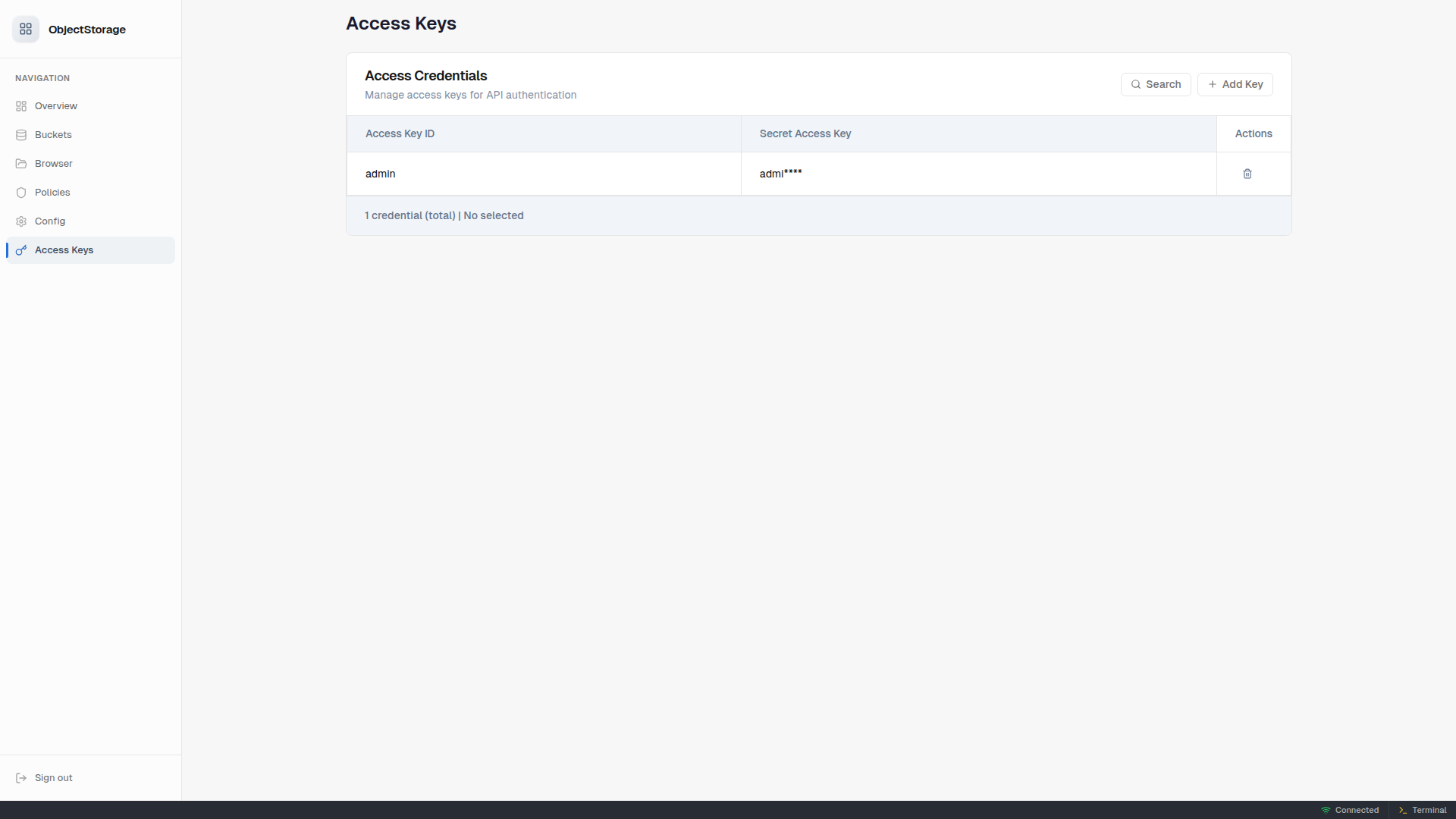Click the Policies shield icon
1456x819 pixels.
click(x=21, y=193)
